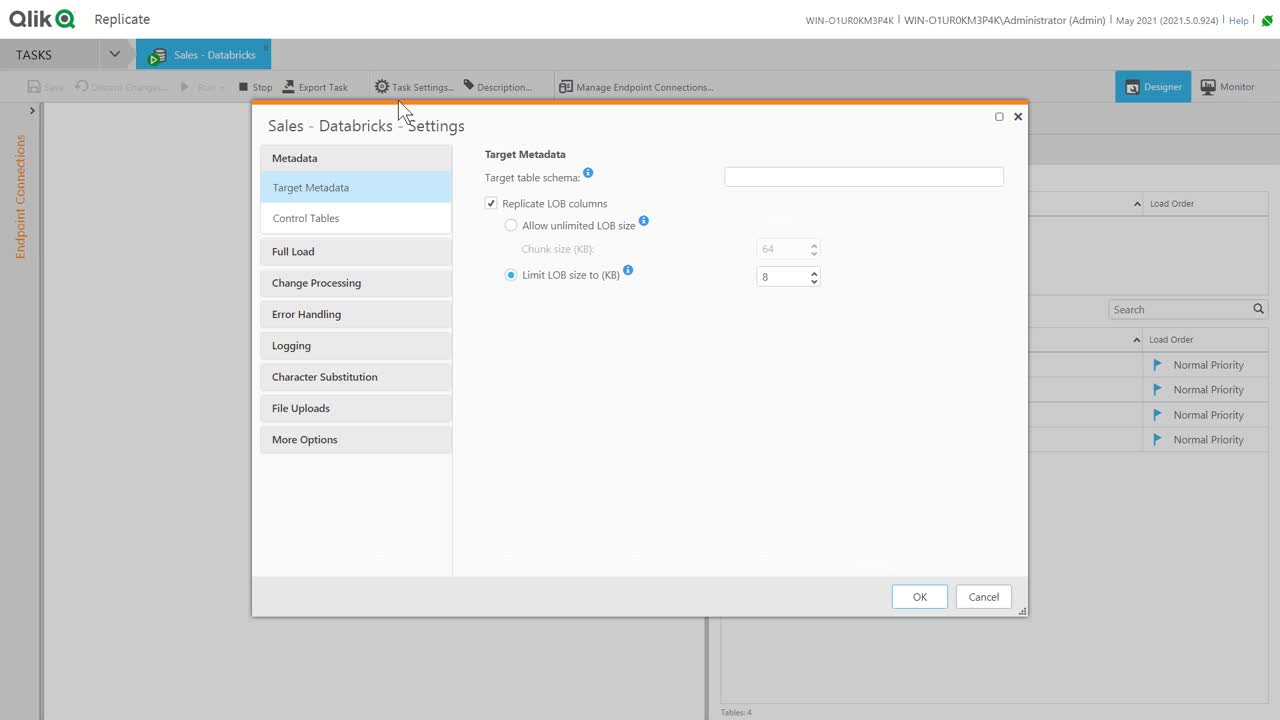Expand the Endpoint Connections side panel
Image resolution: width=1280 pixels, height=720 pixels.
[32, 111]
